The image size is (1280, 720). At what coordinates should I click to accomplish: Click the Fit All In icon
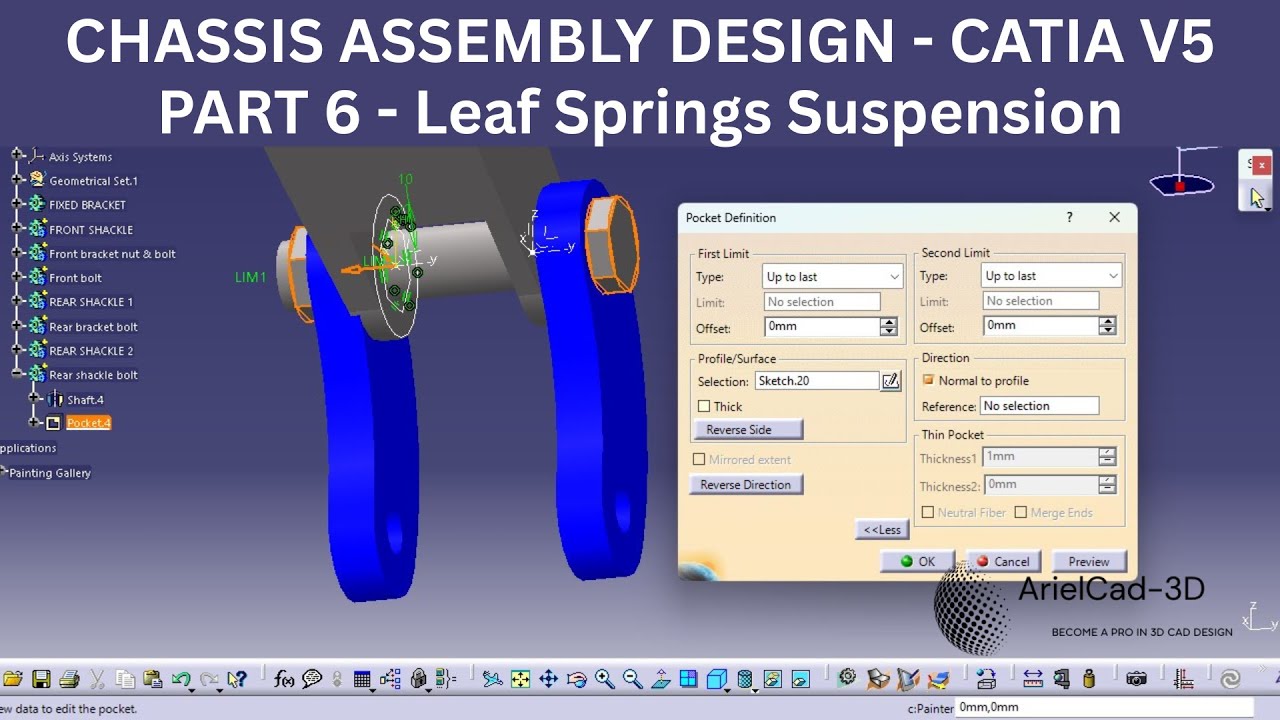coord(520,679)
